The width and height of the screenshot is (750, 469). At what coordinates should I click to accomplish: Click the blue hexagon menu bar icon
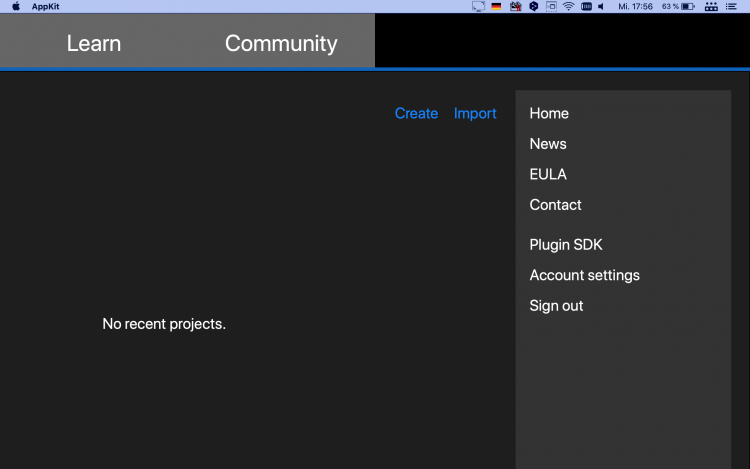click(533, 6)
